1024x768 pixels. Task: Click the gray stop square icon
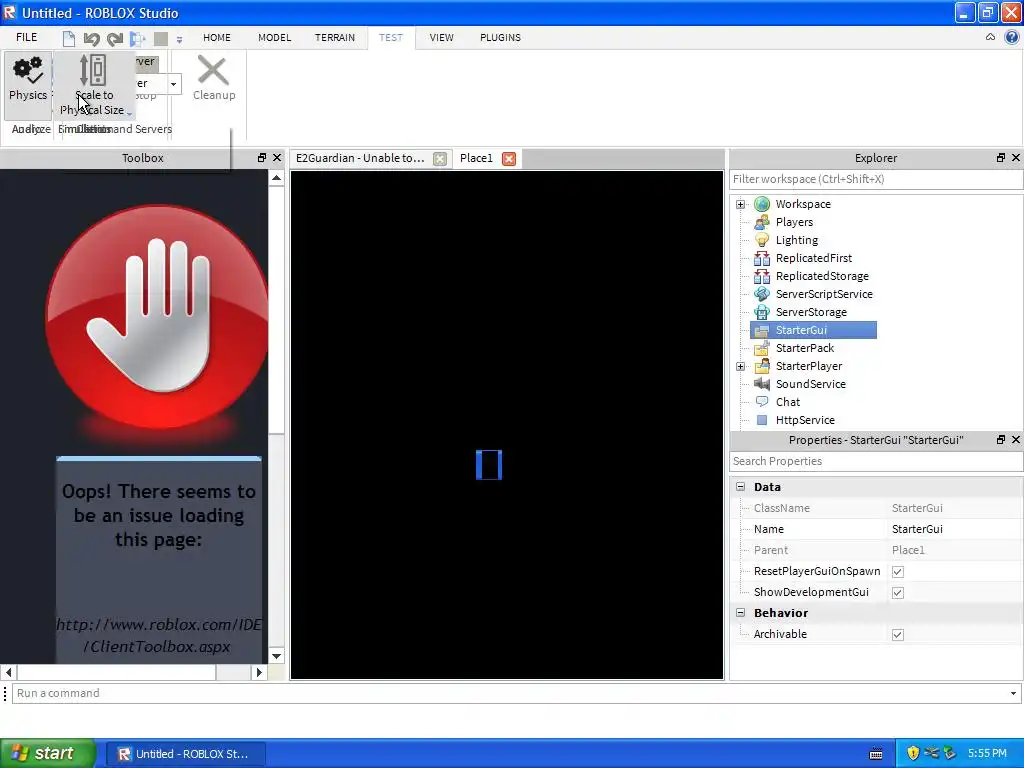pos(161,39)
